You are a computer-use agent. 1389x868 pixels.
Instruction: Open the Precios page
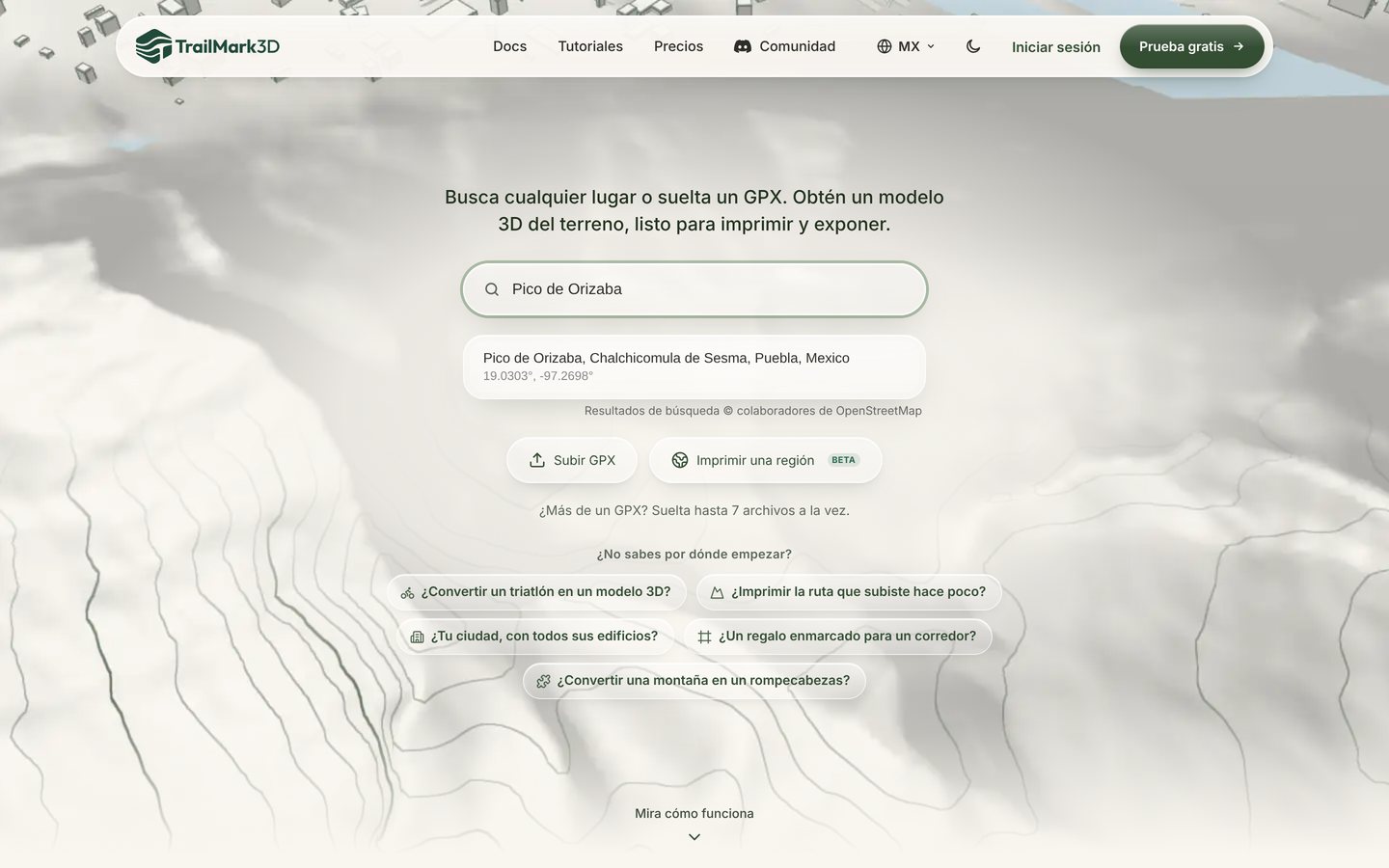[678, 46]
